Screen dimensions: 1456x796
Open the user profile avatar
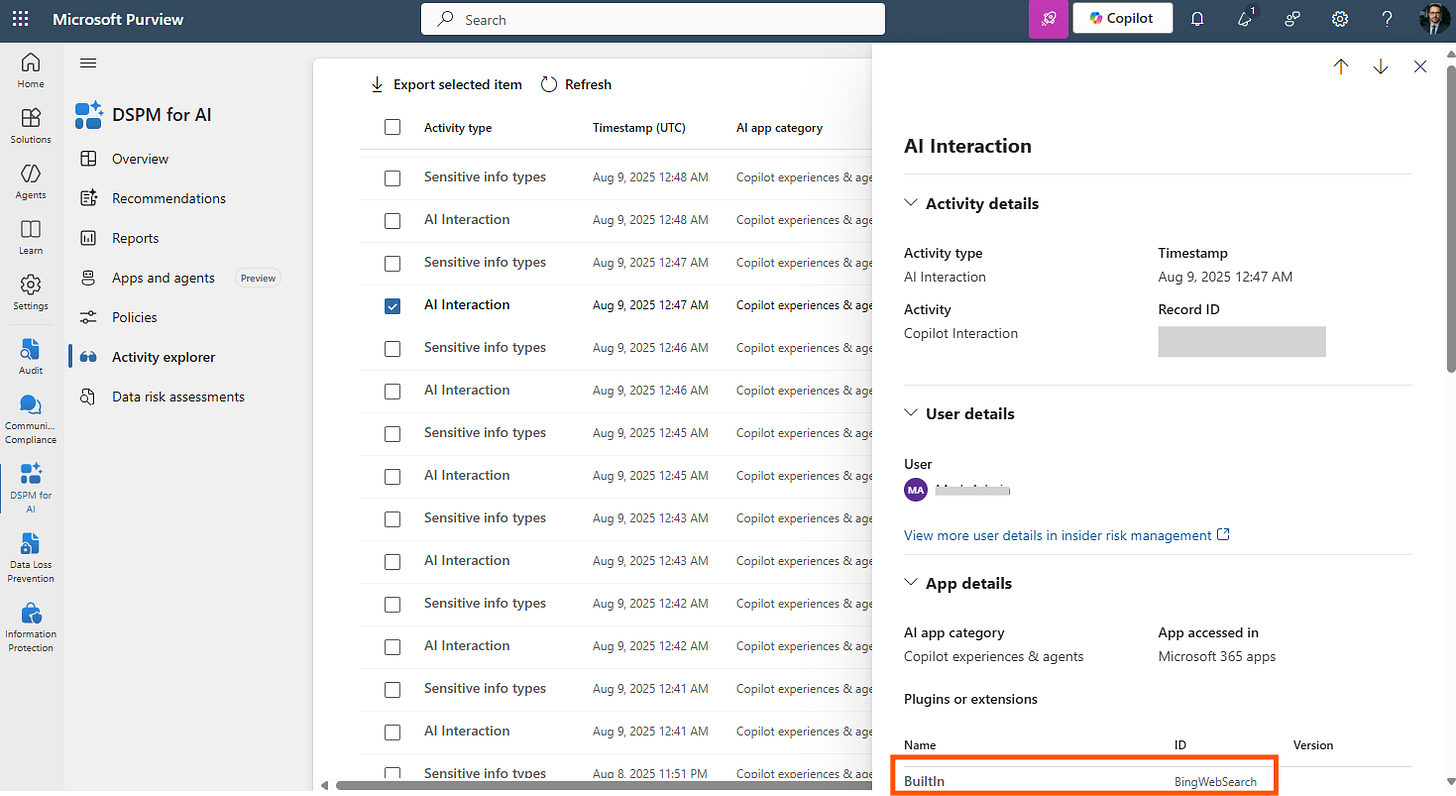click(1435, 19)
